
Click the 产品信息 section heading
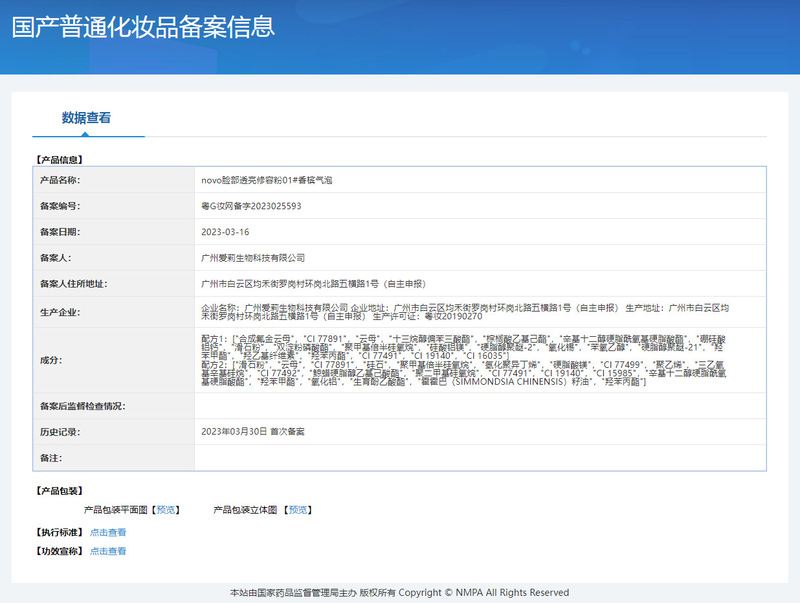pos(59,160)
